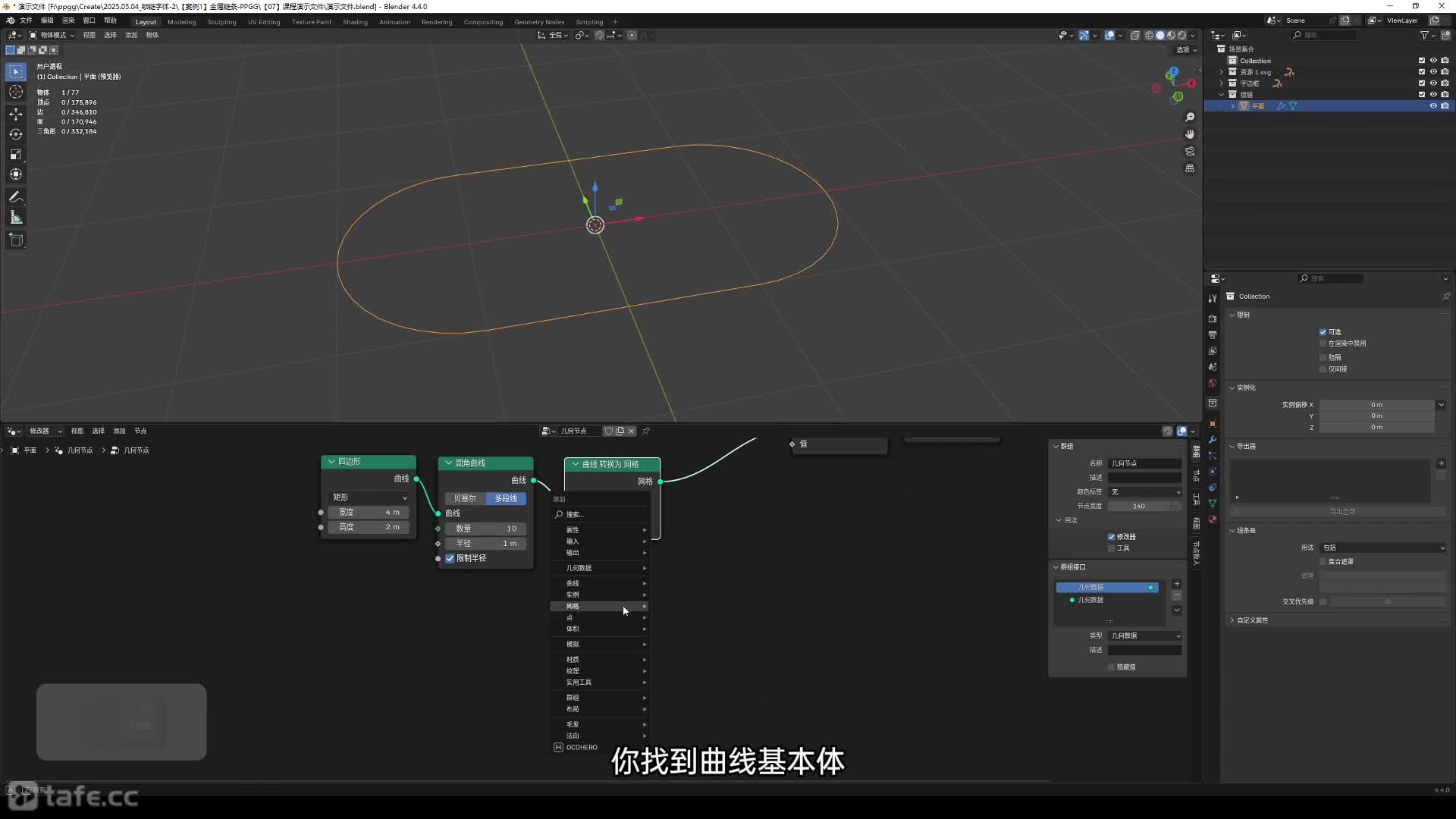Open the Material tab in Properties editor
The image size is (1456, 819).
[x=1213, y=519]
